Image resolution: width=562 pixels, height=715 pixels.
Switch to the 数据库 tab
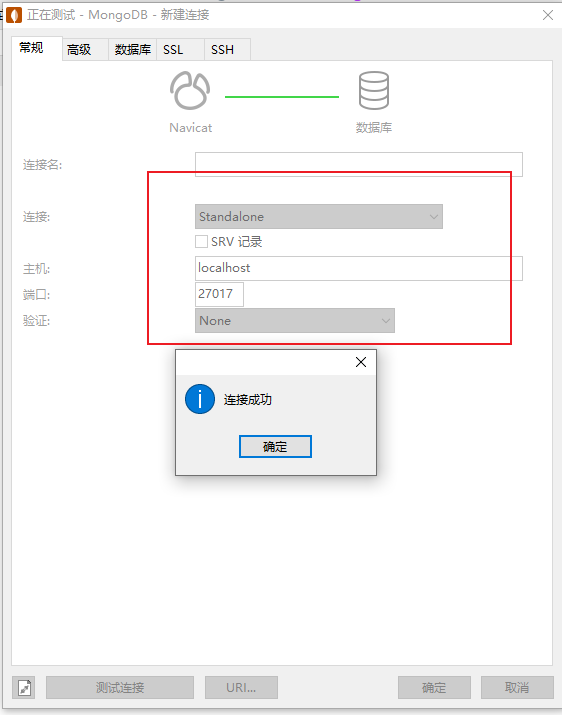pos(132,50)
